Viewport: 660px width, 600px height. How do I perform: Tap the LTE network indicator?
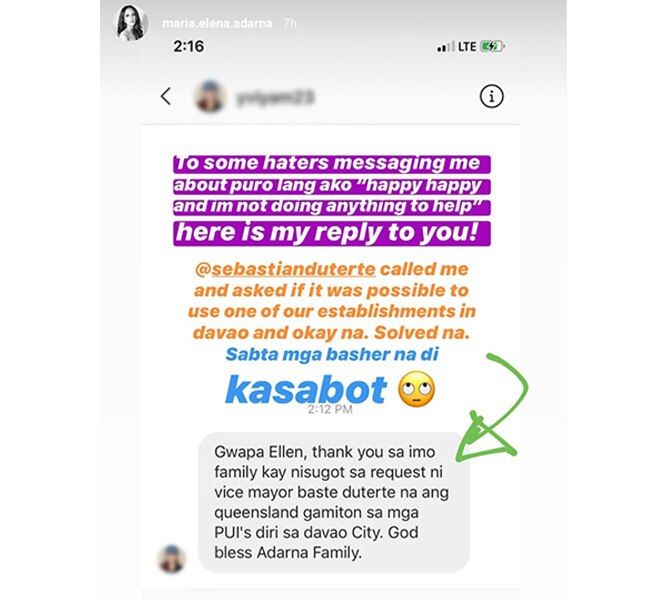[467, 46]
